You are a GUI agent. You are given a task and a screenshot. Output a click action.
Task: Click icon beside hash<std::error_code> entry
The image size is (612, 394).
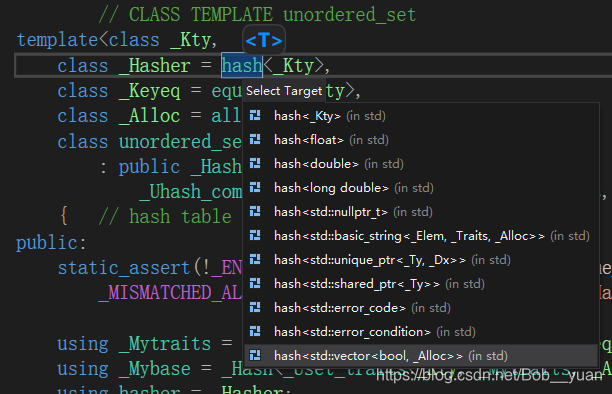click(x=255, y=308)
